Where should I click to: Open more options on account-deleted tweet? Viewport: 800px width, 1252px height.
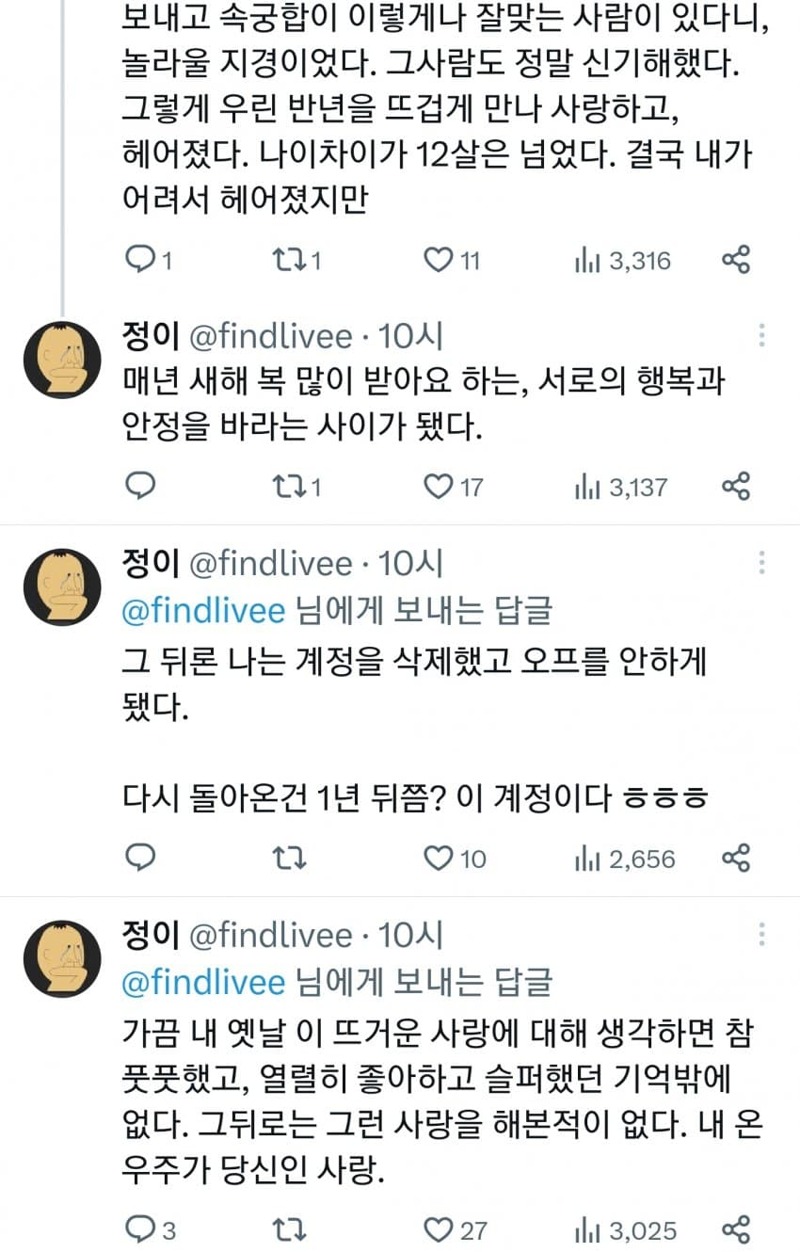(x=763, y=563)
